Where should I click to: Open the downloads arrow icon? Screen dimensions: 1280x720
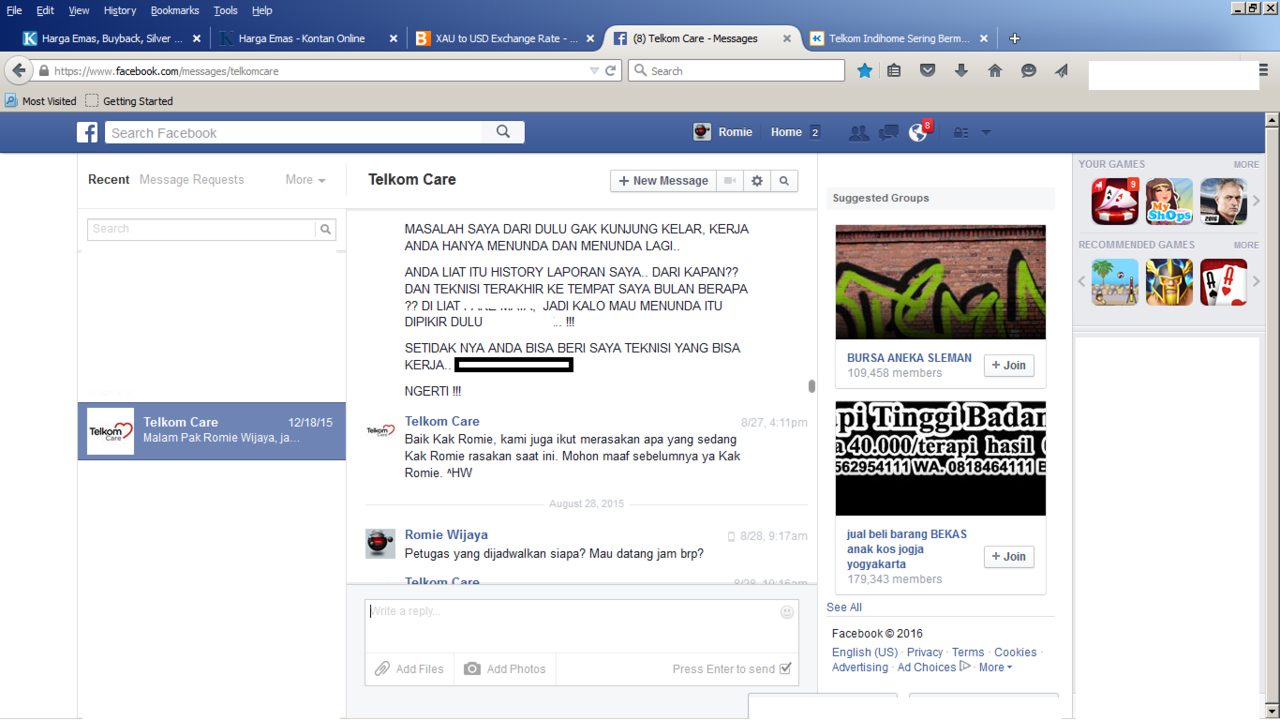pyautogui.click(x=961, y=71)
